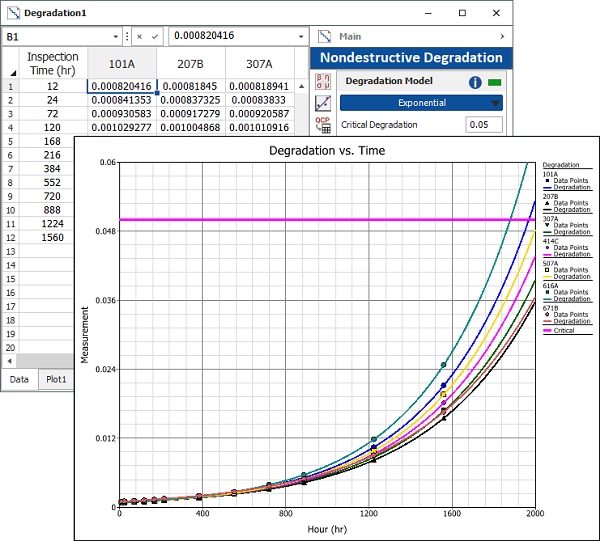600x541 pixels.
Task: Open the Exponential degradation model dropdown
Action: coord(421,103)
